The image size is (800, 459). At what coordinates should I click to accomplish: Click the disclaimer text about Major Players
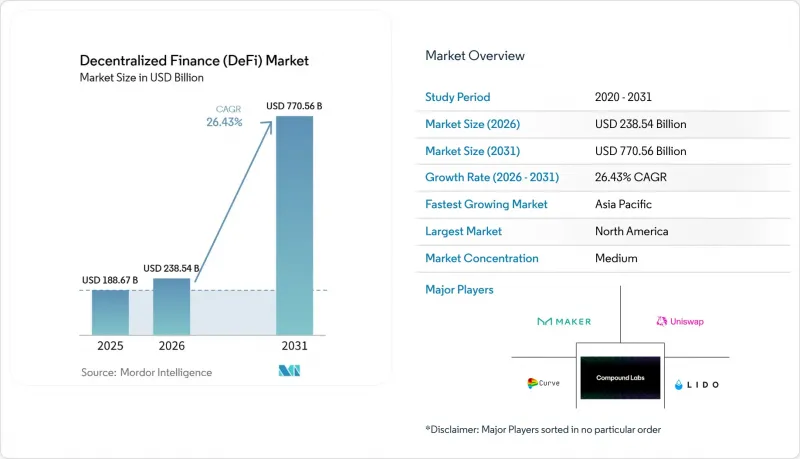click(543, 429)
